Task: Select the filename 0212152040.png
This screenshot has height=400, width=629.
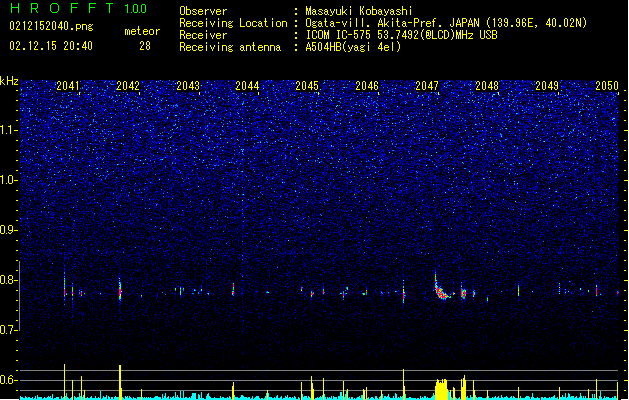Action: (51, 26)
